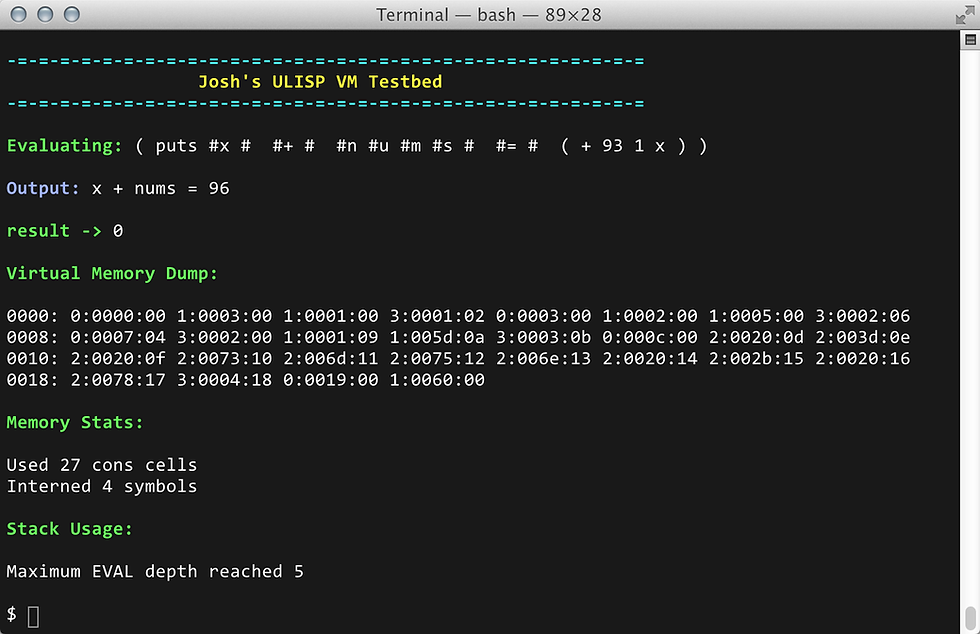The height and width of the screenshot is (634, 980).
Task: Click memory cell '3:0002:06'
Action: [x=862, y=316]
